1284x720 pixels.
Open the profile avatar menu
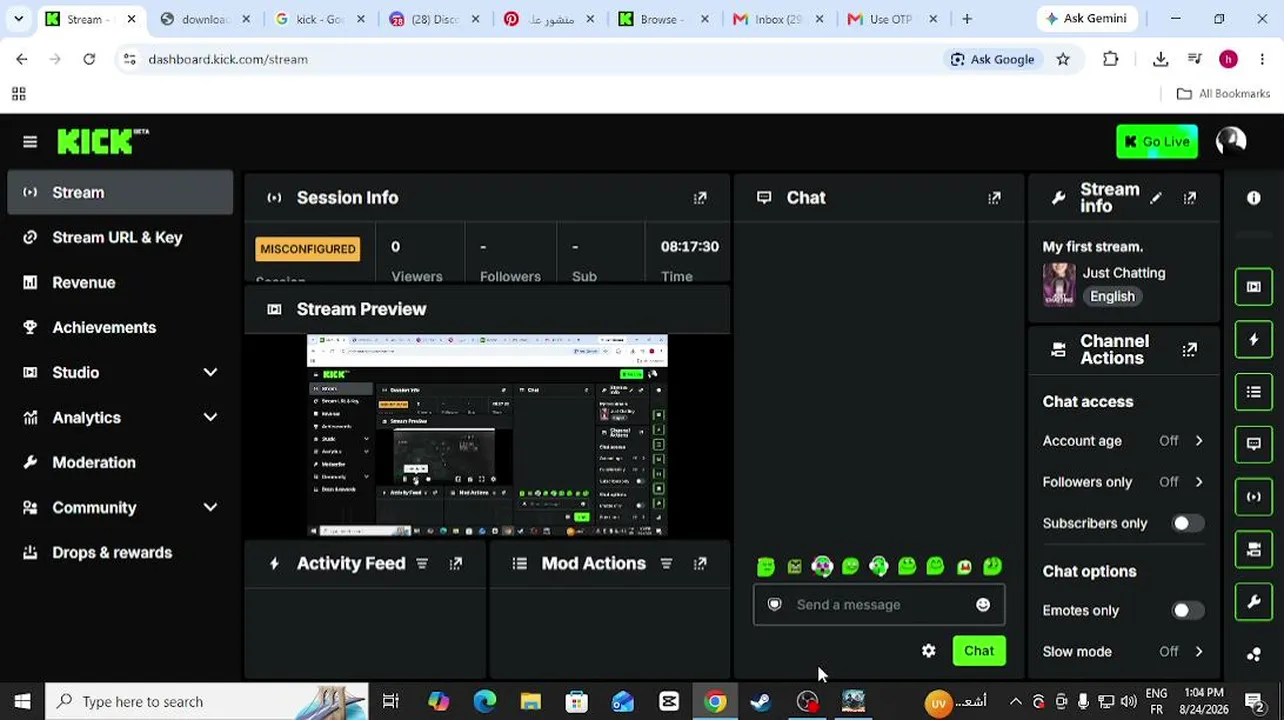[1231, 142]
